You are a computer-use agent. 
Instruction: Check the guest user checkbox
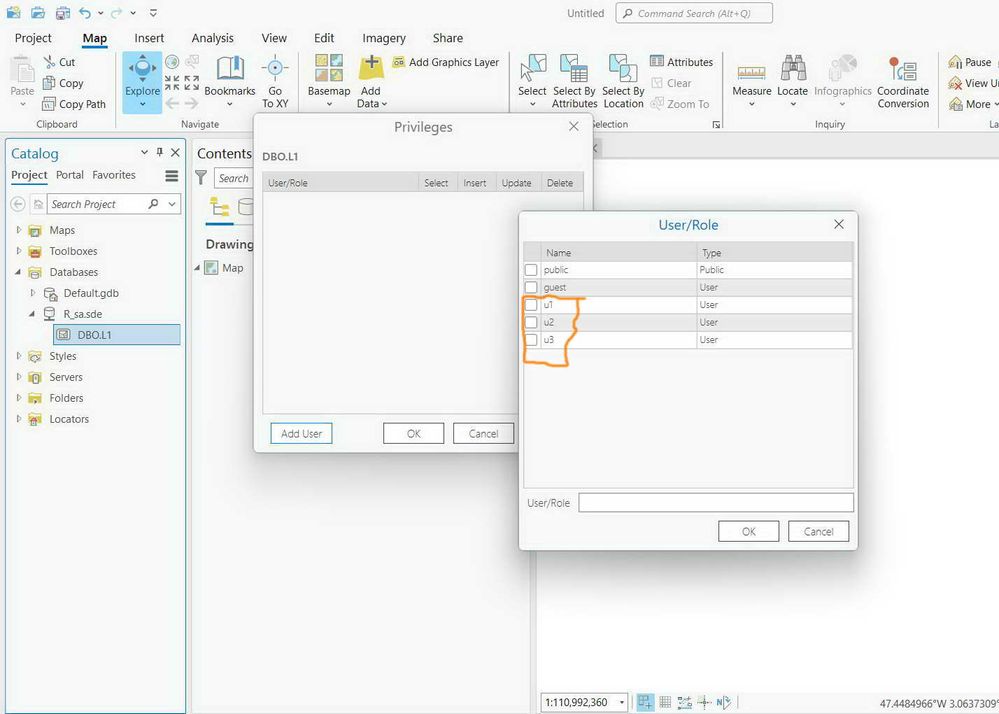(x=531, y=287)
